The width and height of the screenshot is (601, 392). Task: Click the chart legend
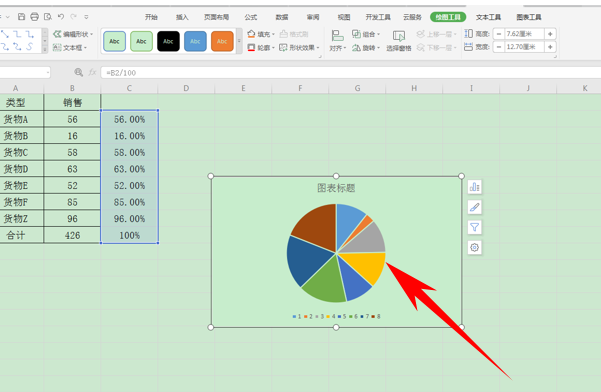(336, 317)
